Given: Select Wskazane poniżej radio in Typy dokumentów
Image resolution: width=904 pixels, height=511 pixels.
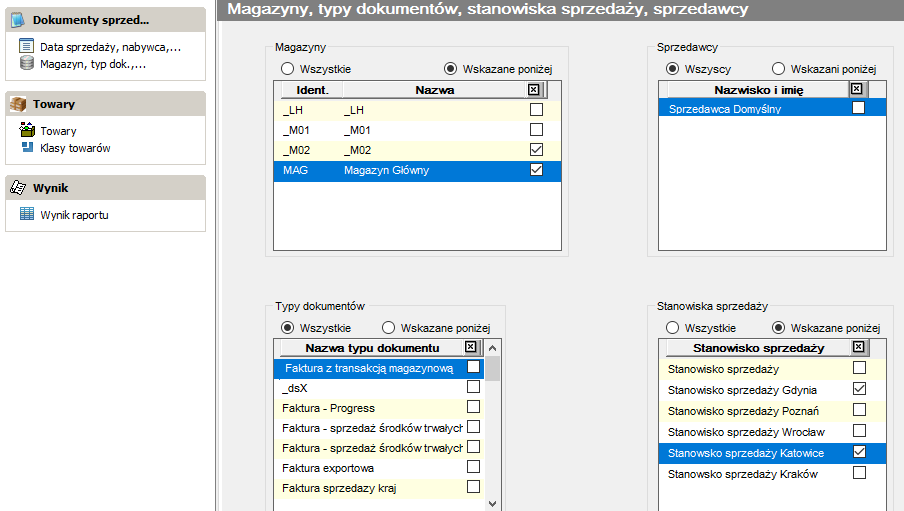Looking at the screenshot, I should [389, 328].
